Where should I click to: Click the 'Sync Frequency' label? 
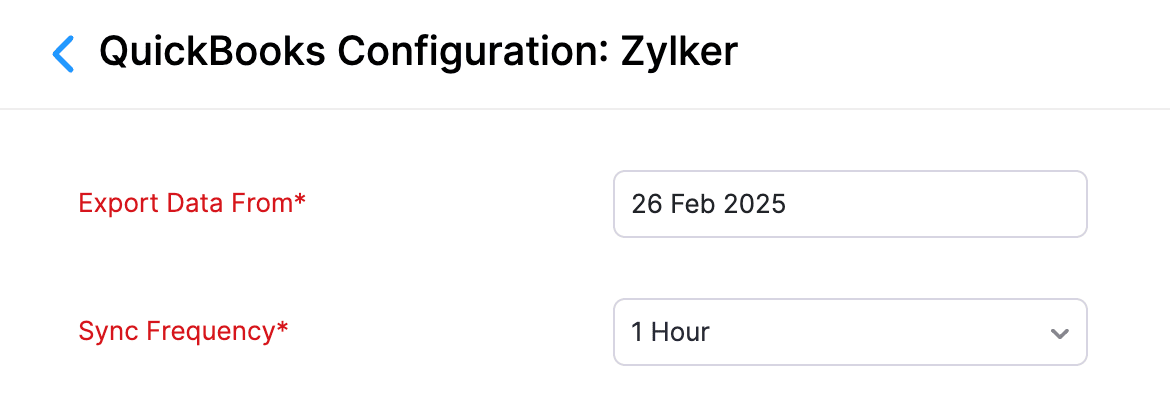point(176,331)
